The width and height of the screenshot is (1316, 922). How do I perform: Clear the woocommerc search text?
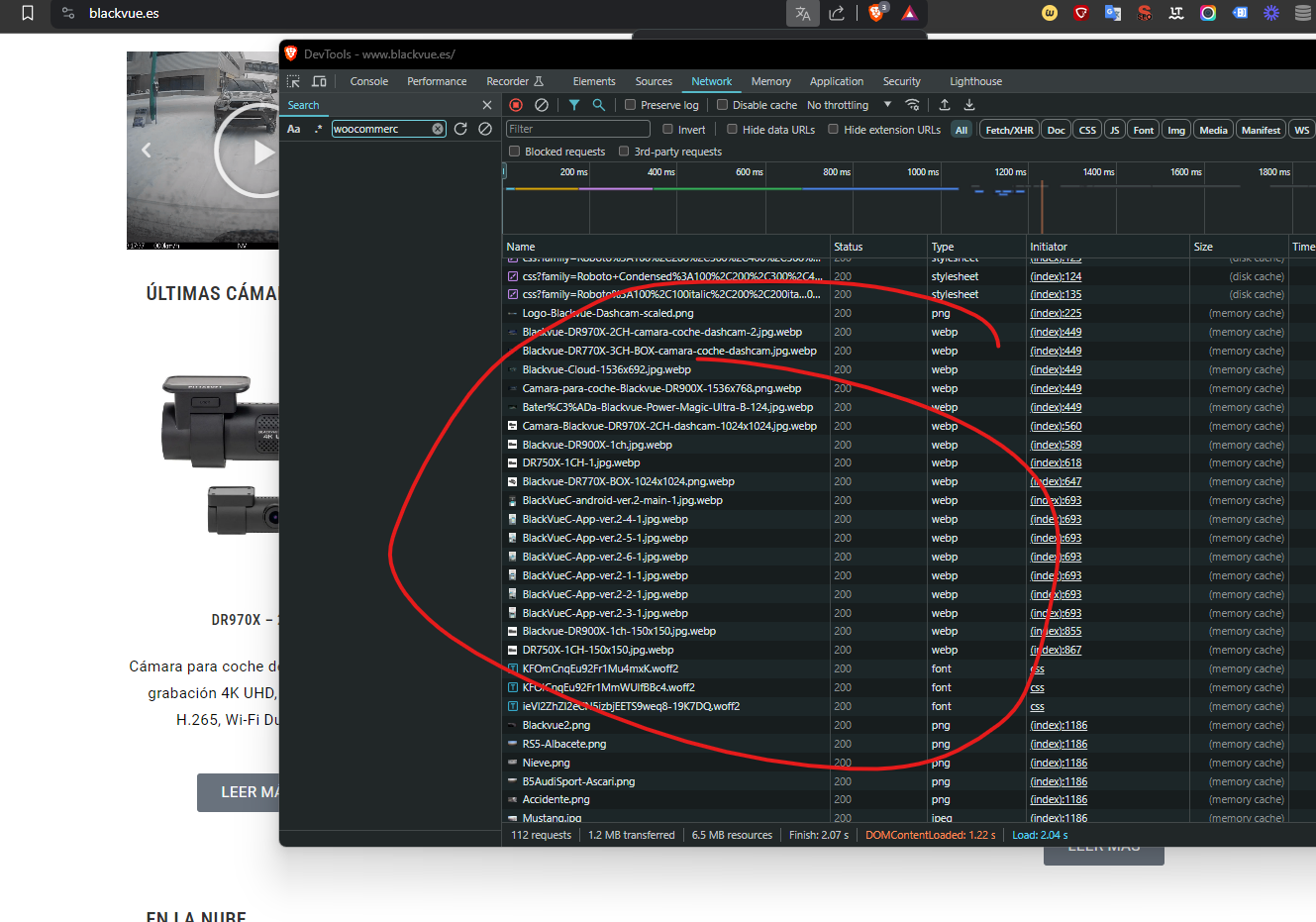[438, 129]
